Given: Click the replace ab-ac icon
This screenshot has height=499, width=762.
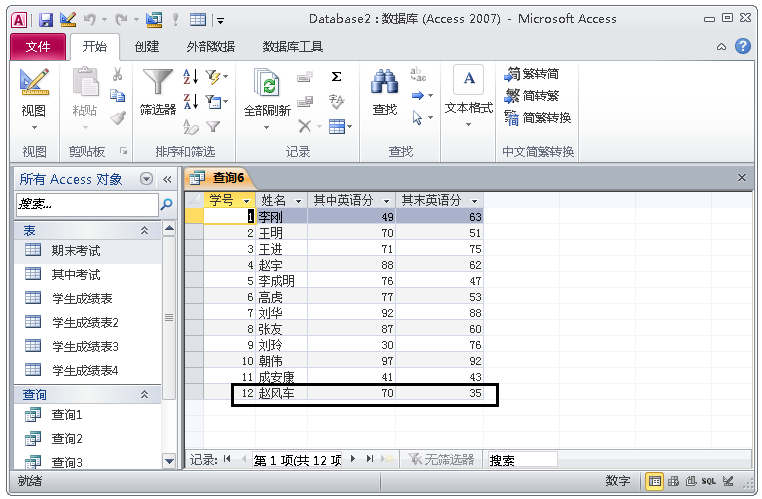Looking at the screenshot, I should 418,74.
